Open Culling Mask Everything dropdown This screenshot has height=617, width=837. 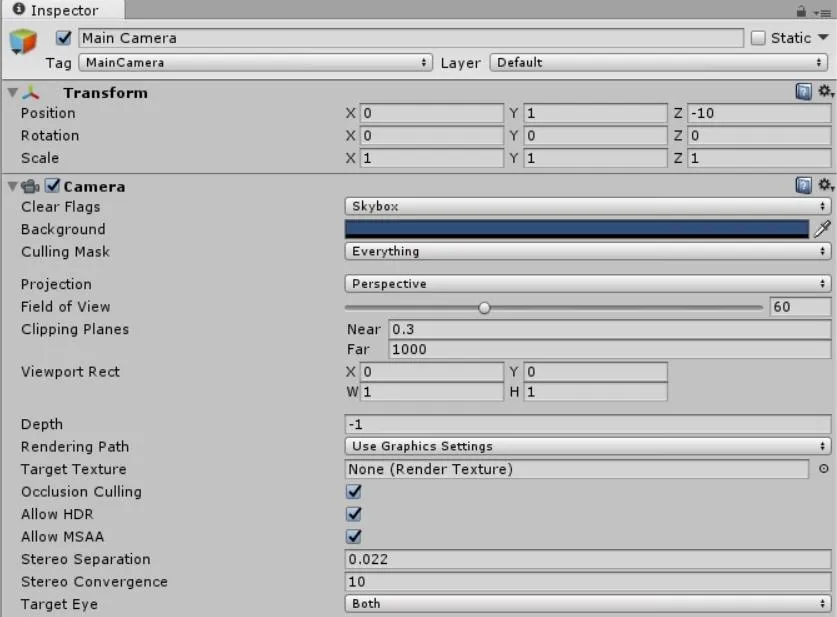click(588, 251)
